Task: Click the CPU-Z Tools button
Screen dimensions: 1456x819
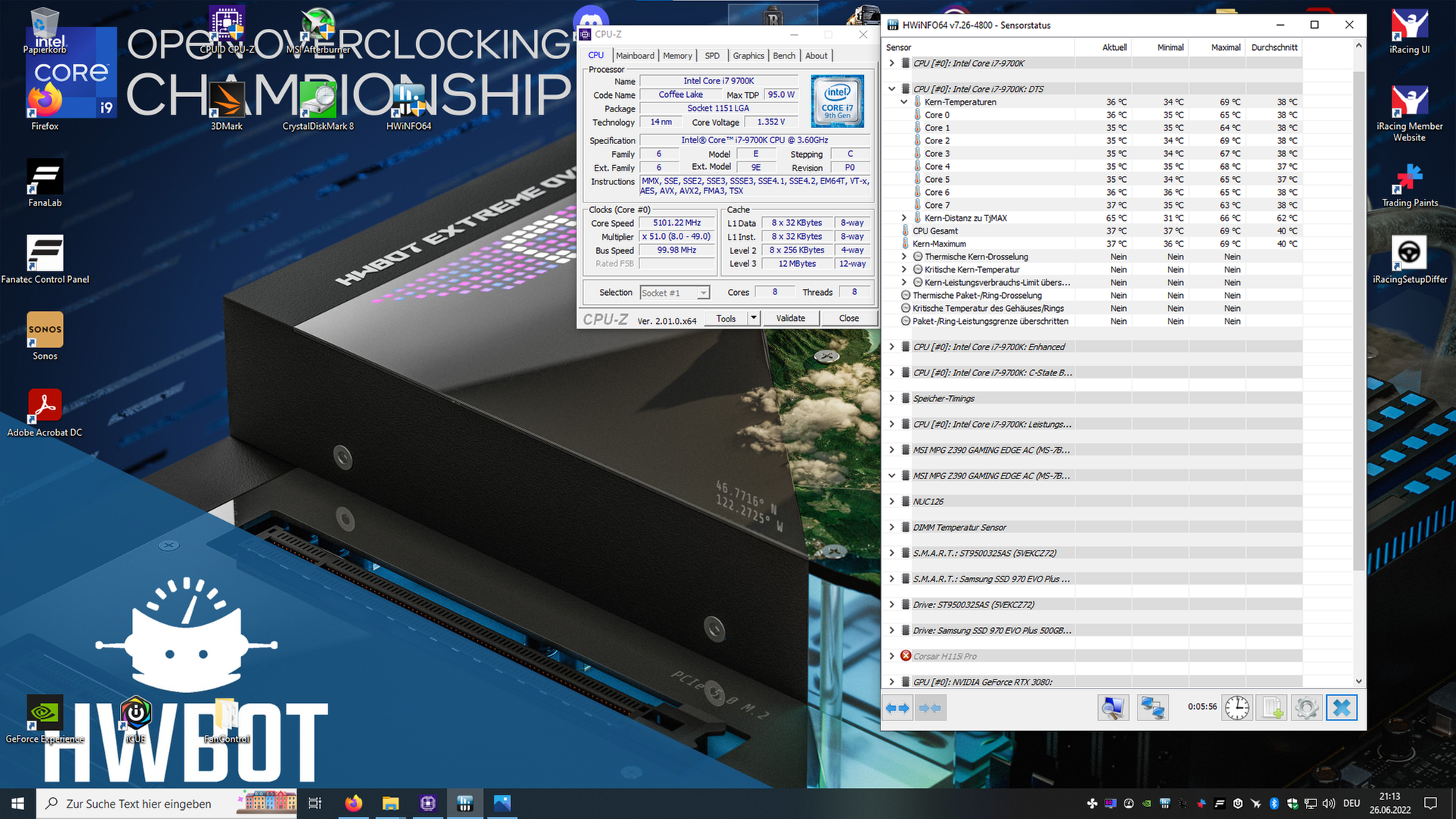Action: pyautogui.click(x=726, y=318)
